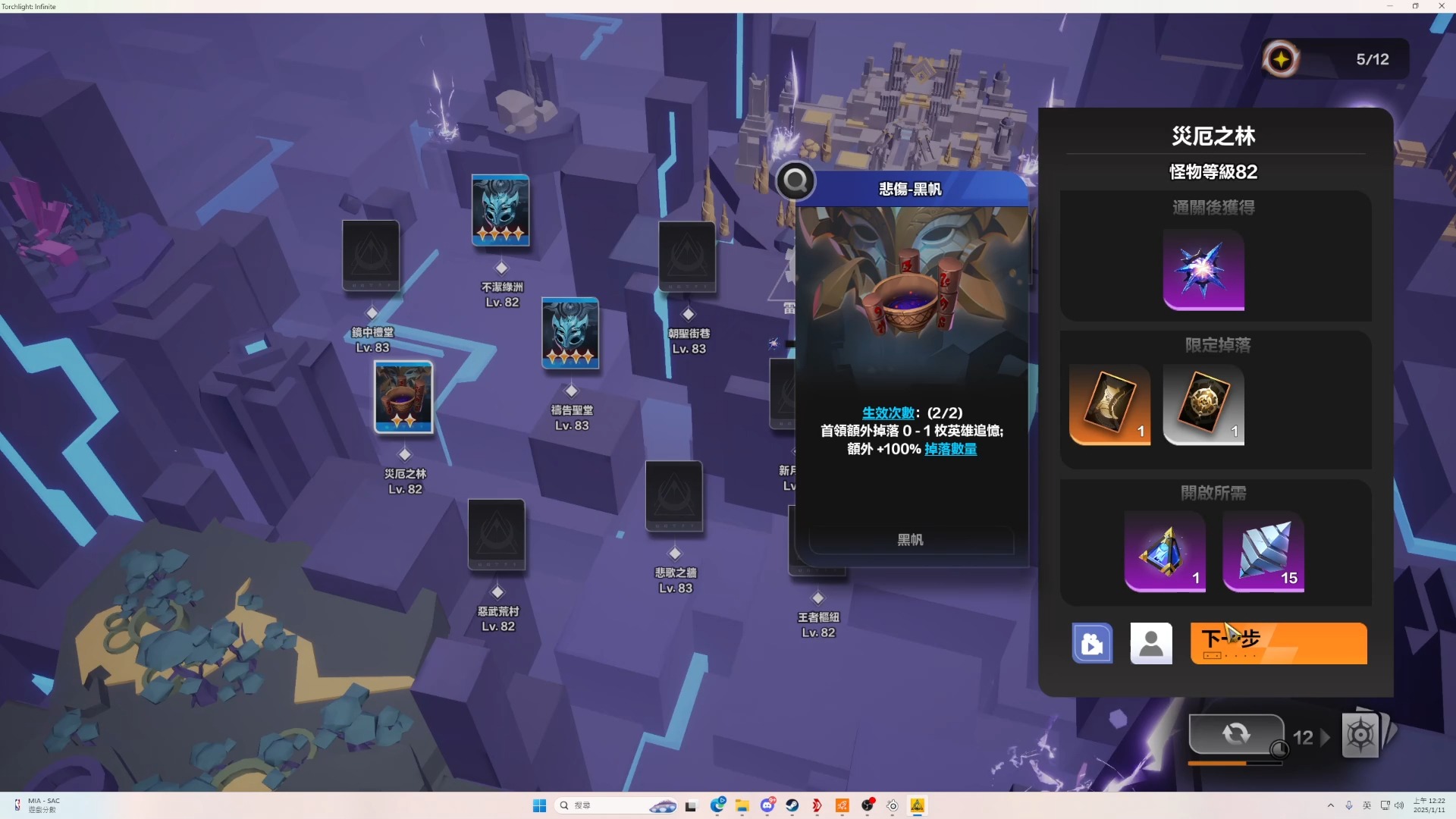Click the blue crystal beacon cost item

(x=1165, y=551)
